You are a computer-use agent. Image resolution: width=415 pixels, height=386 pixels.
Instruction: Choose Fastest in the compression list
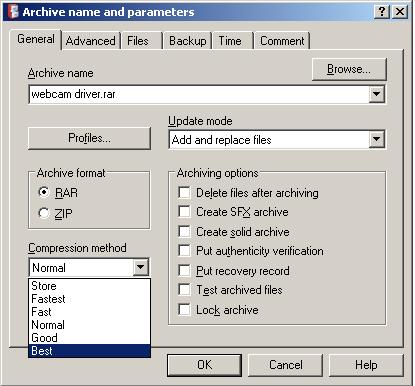[89, 299]
